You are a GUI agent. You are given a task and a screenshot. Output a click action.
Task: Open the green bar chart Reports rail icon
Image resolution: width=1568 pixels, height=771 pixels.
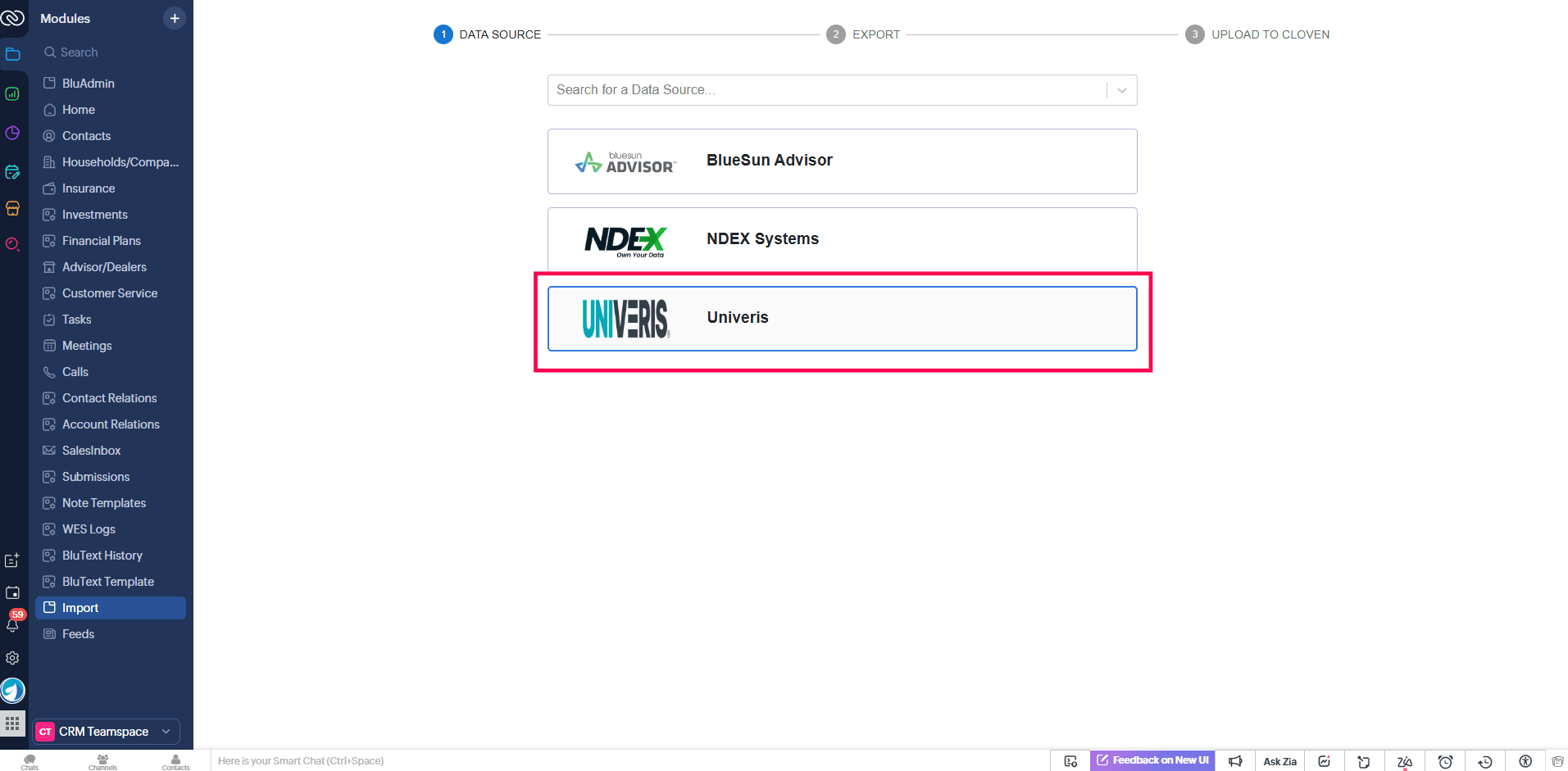point(12,93)
